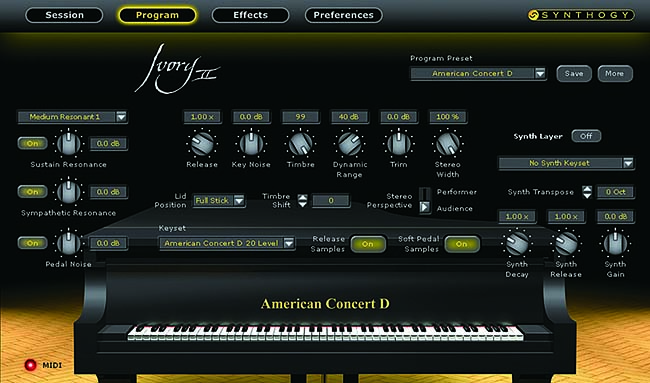Click the red MIDI indicator light
Screen dimensions: 650x383
(x=30, y=365)
